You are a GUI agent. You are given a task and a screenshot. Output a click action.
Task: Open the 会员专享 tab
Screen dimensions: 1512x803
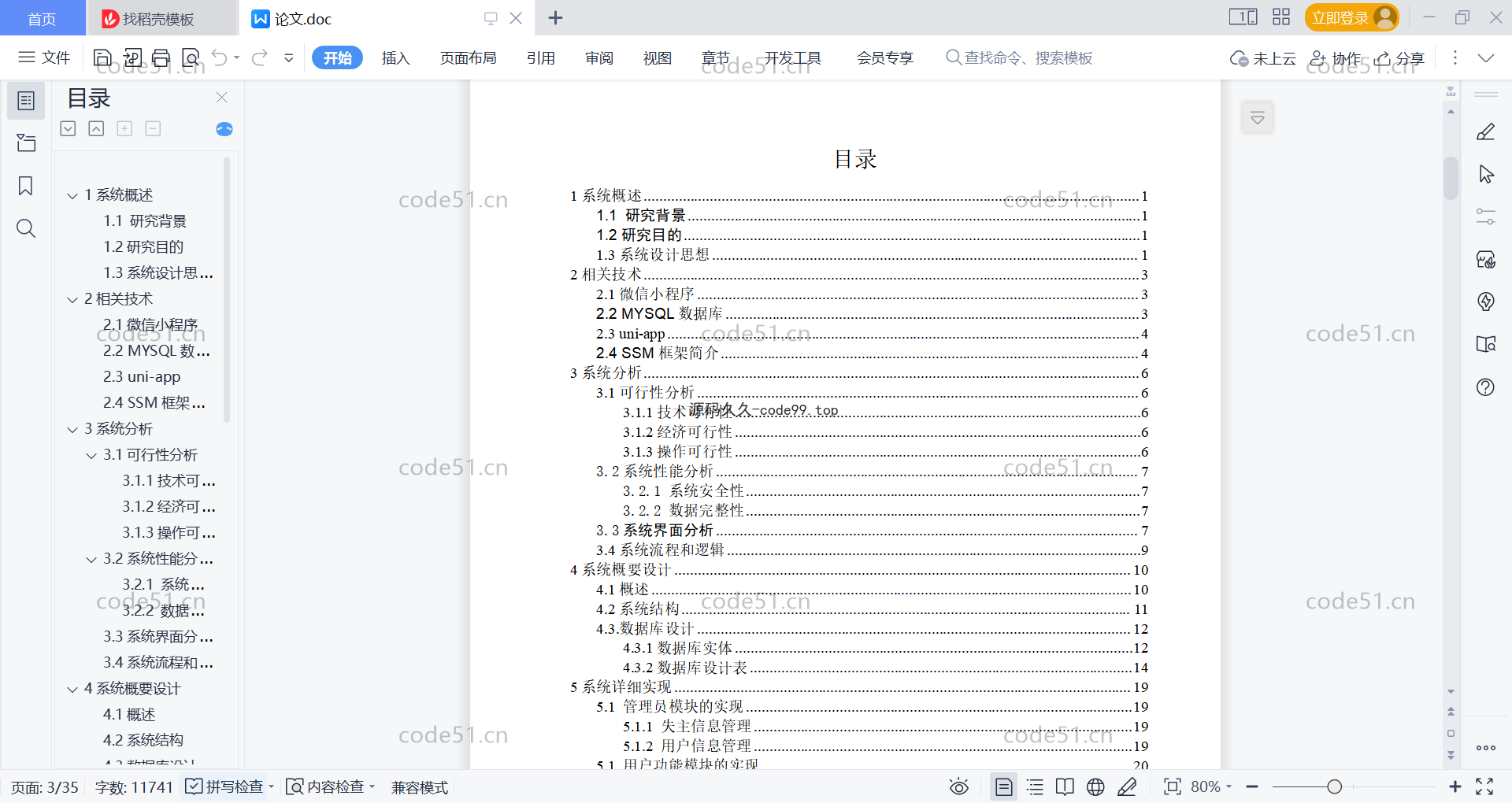885,57
